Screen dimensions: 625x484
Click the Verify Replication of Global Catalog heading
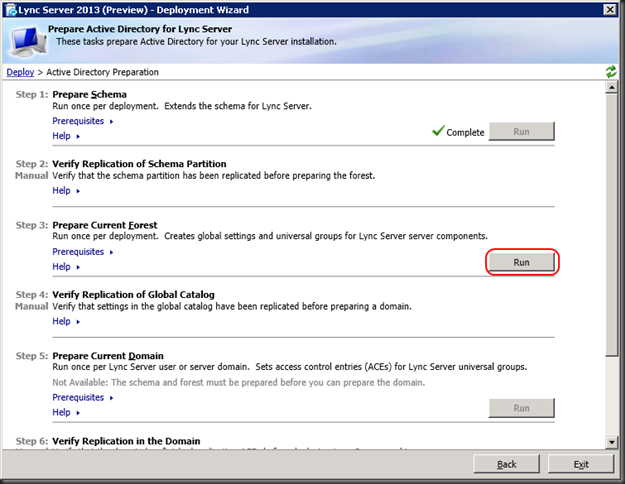pos(134,295)
